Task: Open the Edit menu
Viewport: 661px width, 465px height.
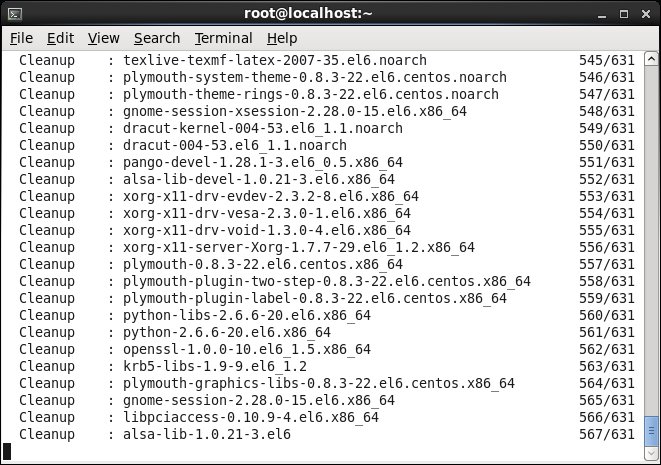Action: (60, 38)
